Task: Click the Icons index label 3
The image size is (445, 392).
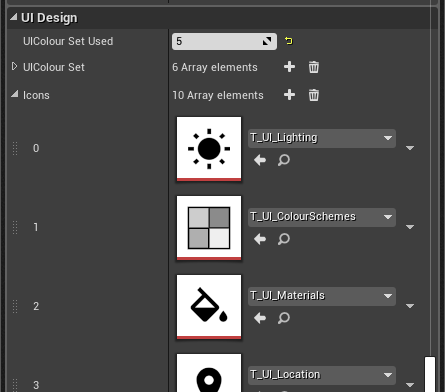Action: pyautogui.click(x=36, y=385)
